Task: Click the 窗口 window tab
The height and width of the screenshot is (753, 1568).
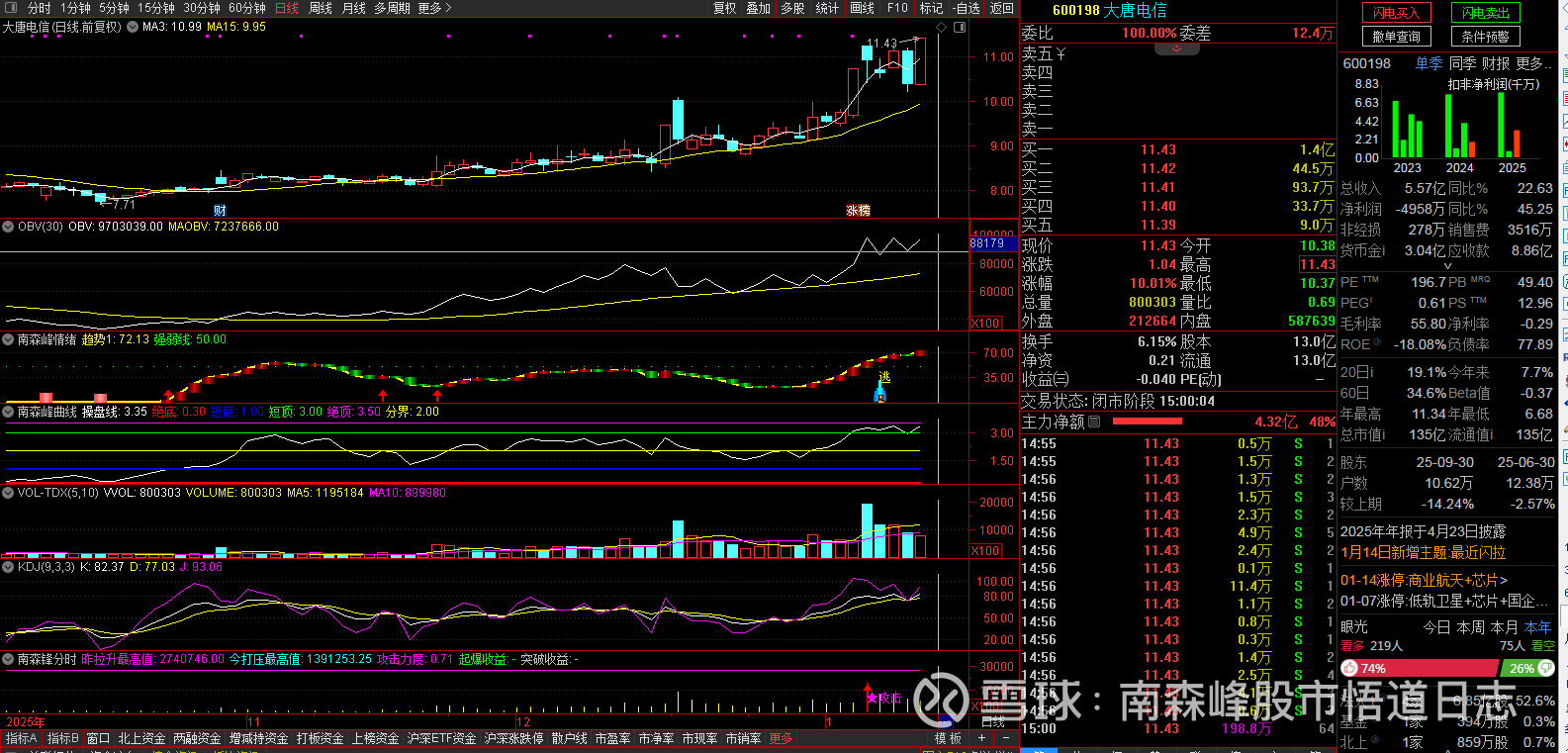Action: pyautogui.click(x=98, y=738)
